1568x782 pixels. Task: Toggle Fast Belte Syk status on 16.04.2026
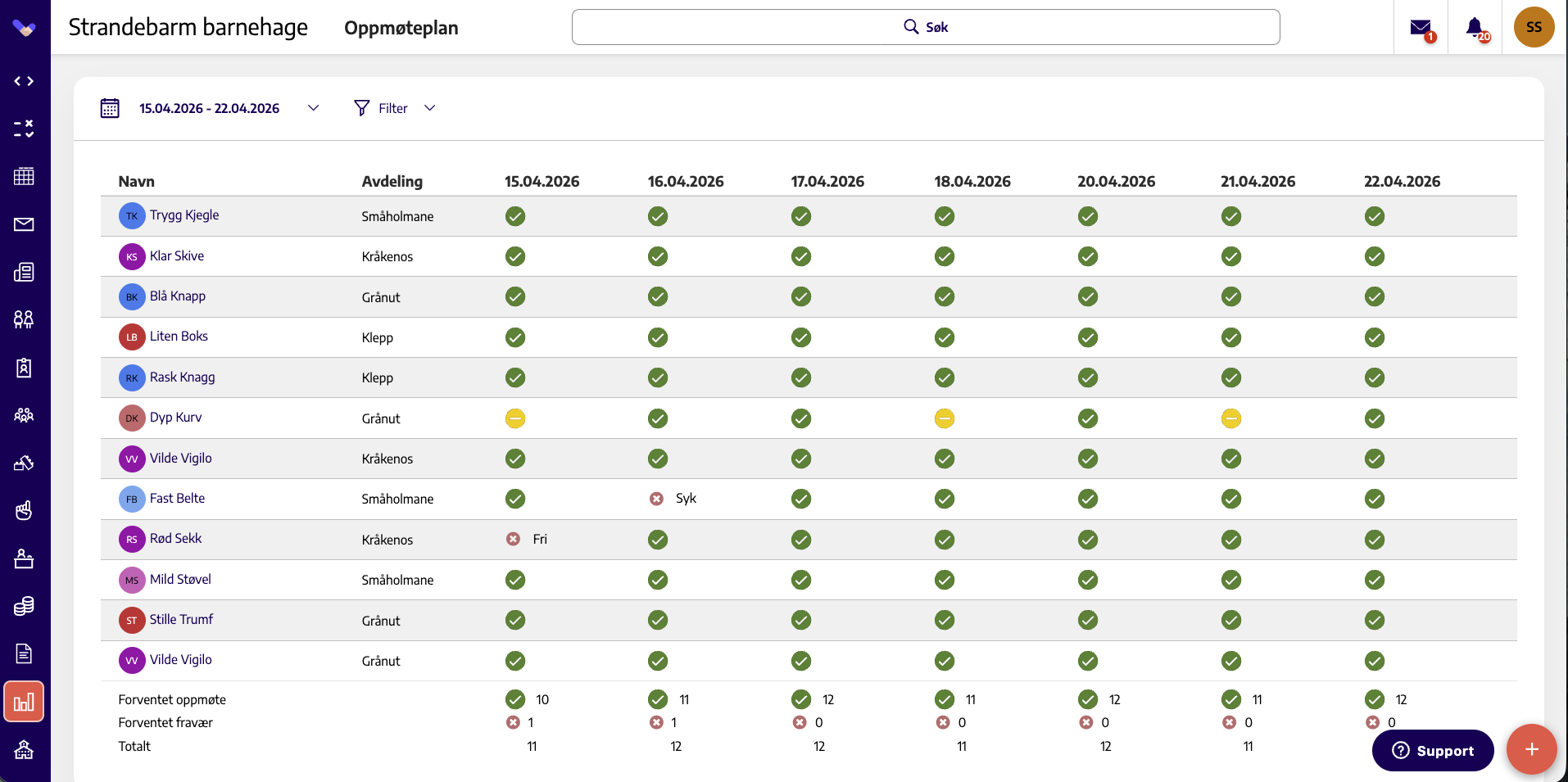(657, 499)
